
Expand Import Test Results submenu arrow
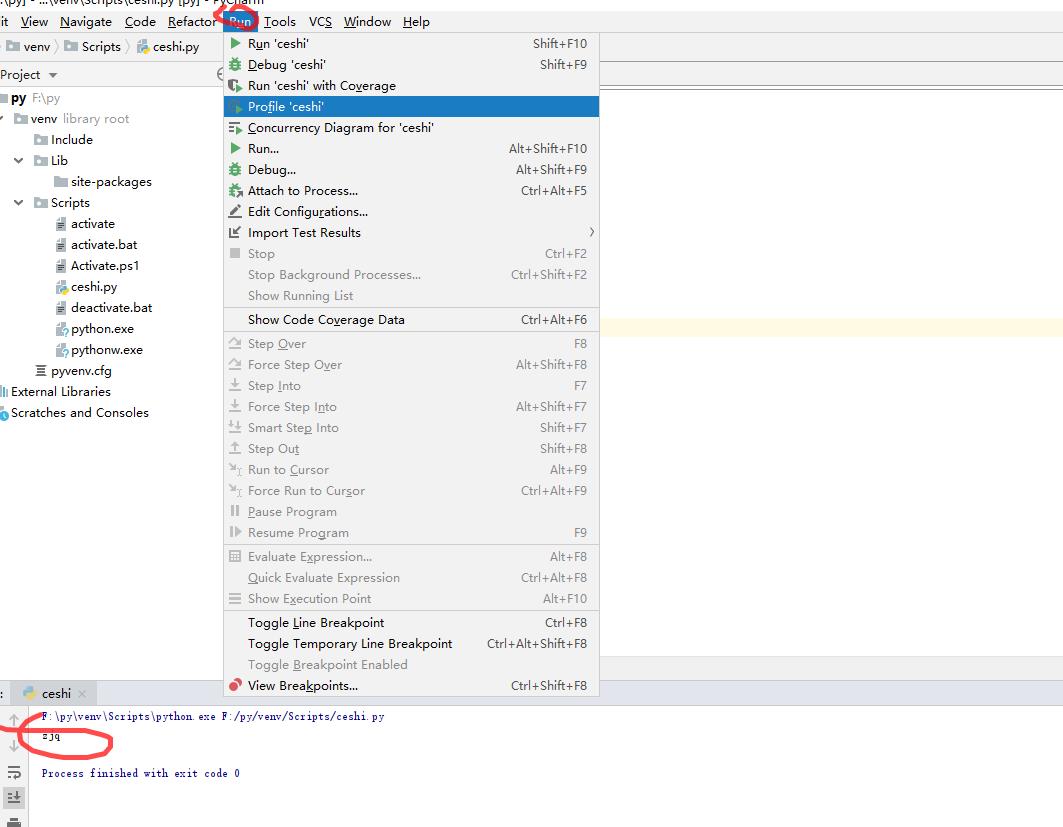pos(592,233)
